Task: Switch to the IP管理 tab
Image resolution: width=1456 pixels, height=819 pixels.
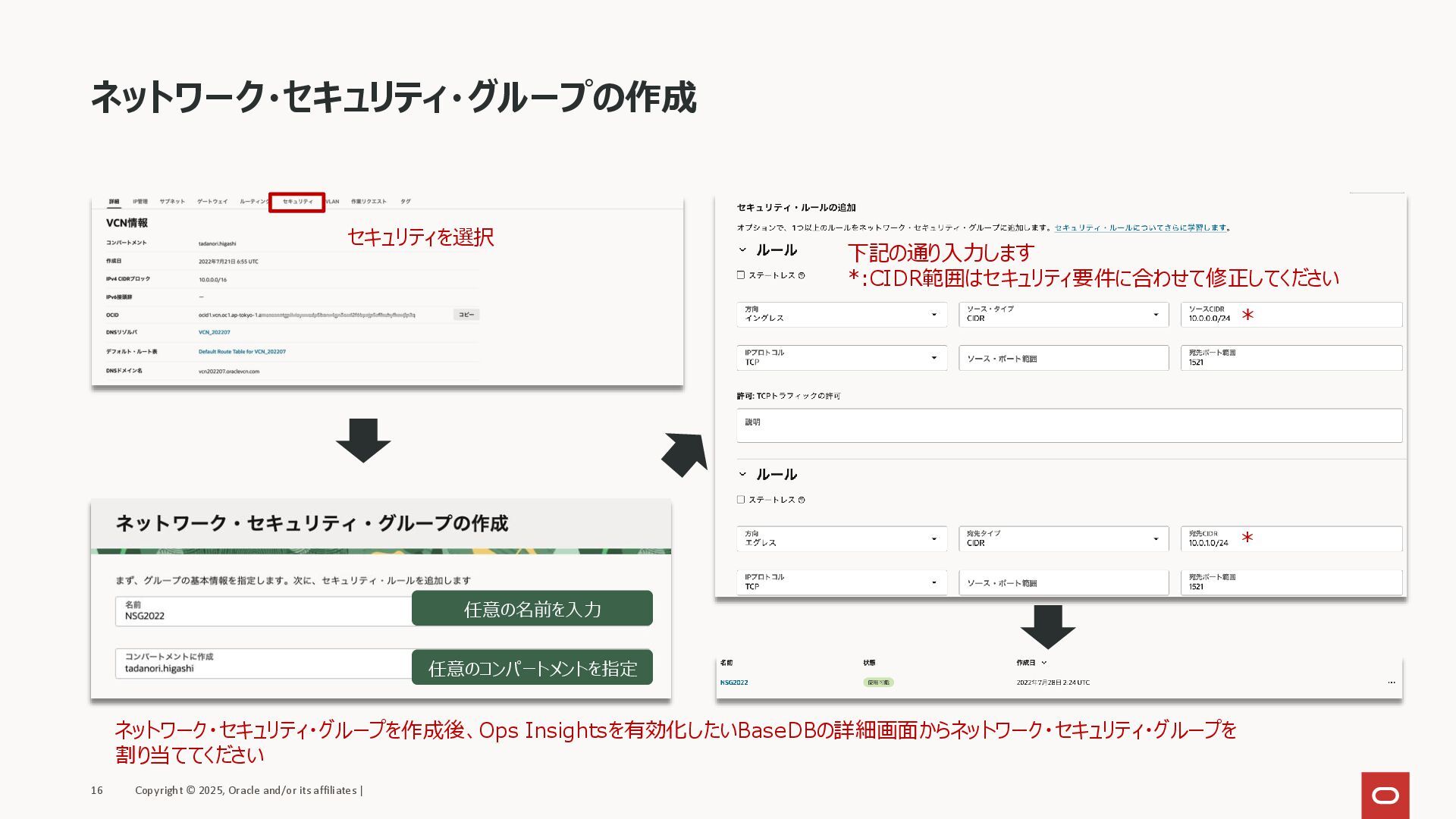Action: click(x=140, y=202)
